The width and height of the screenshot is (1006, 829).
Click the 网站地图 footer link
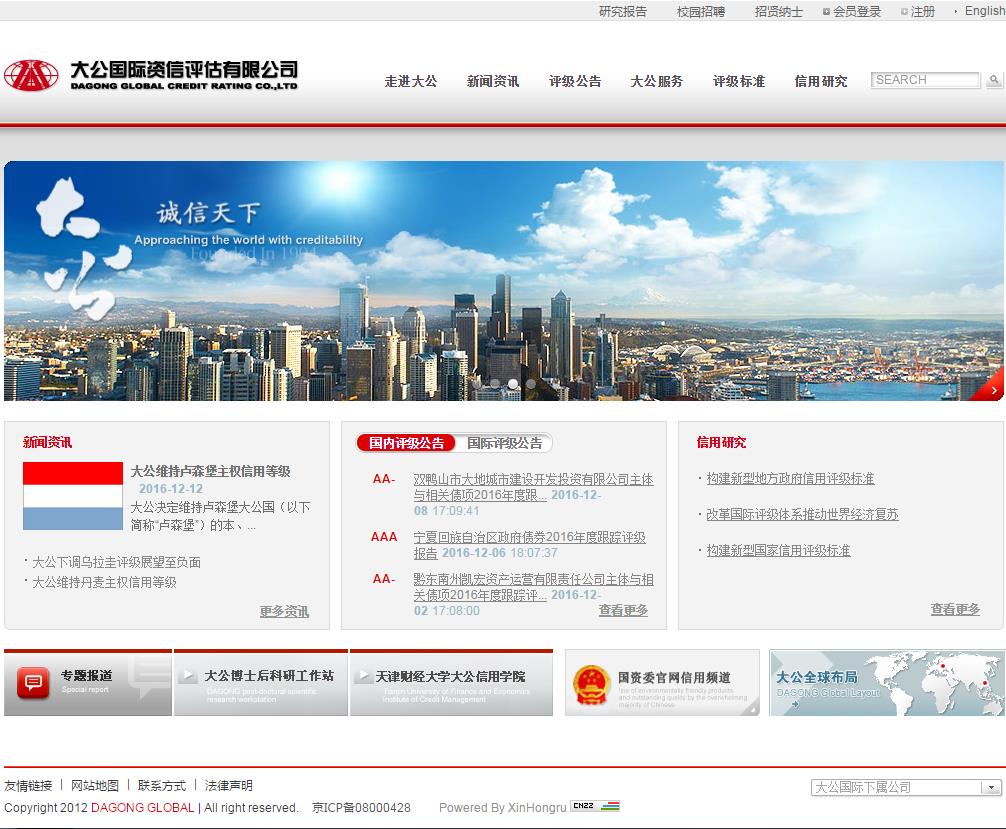(95, 785)
